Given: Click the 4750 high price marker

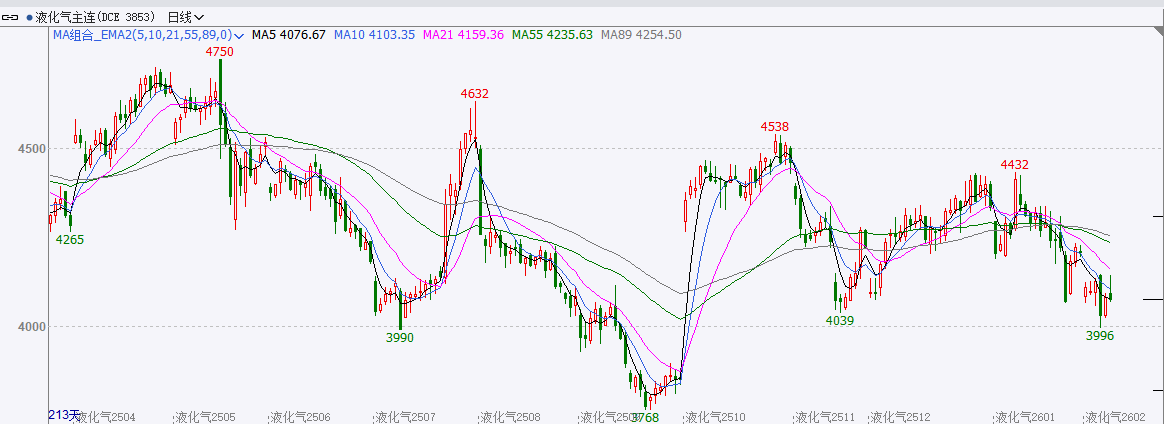Looking at the screenshot, I should tap(219, 51).
